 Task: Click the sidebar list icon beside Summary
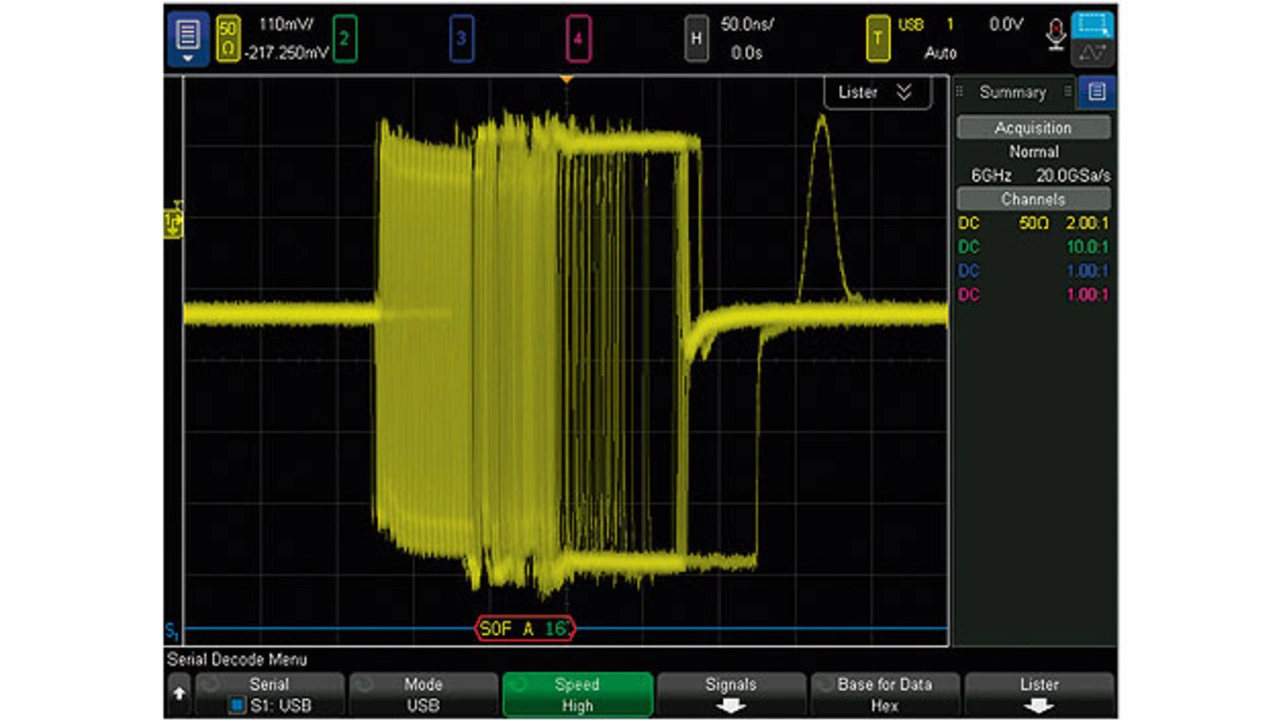(1097, 92)
